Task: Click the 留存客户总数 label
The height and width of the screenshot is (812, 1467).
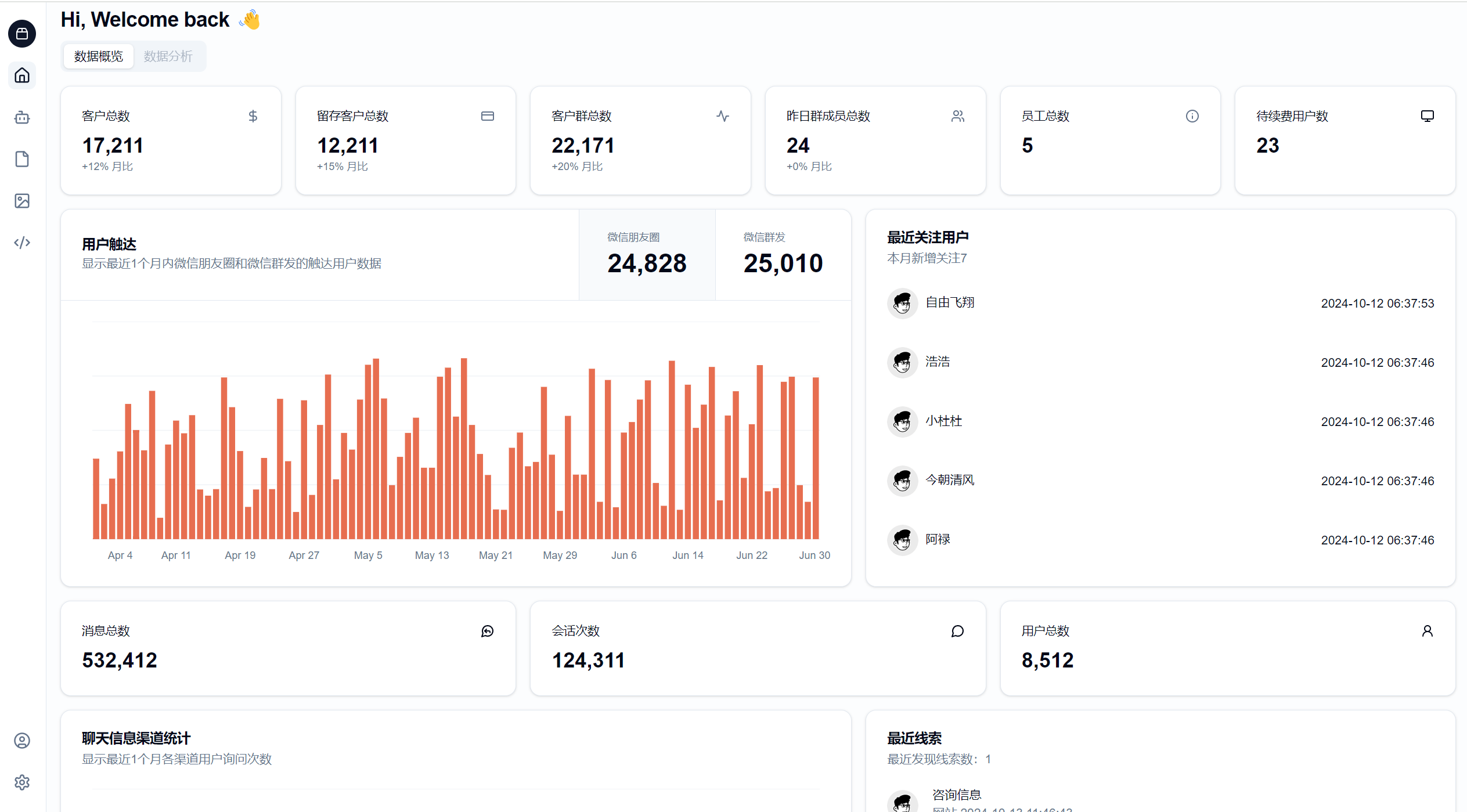Action: 352,116
